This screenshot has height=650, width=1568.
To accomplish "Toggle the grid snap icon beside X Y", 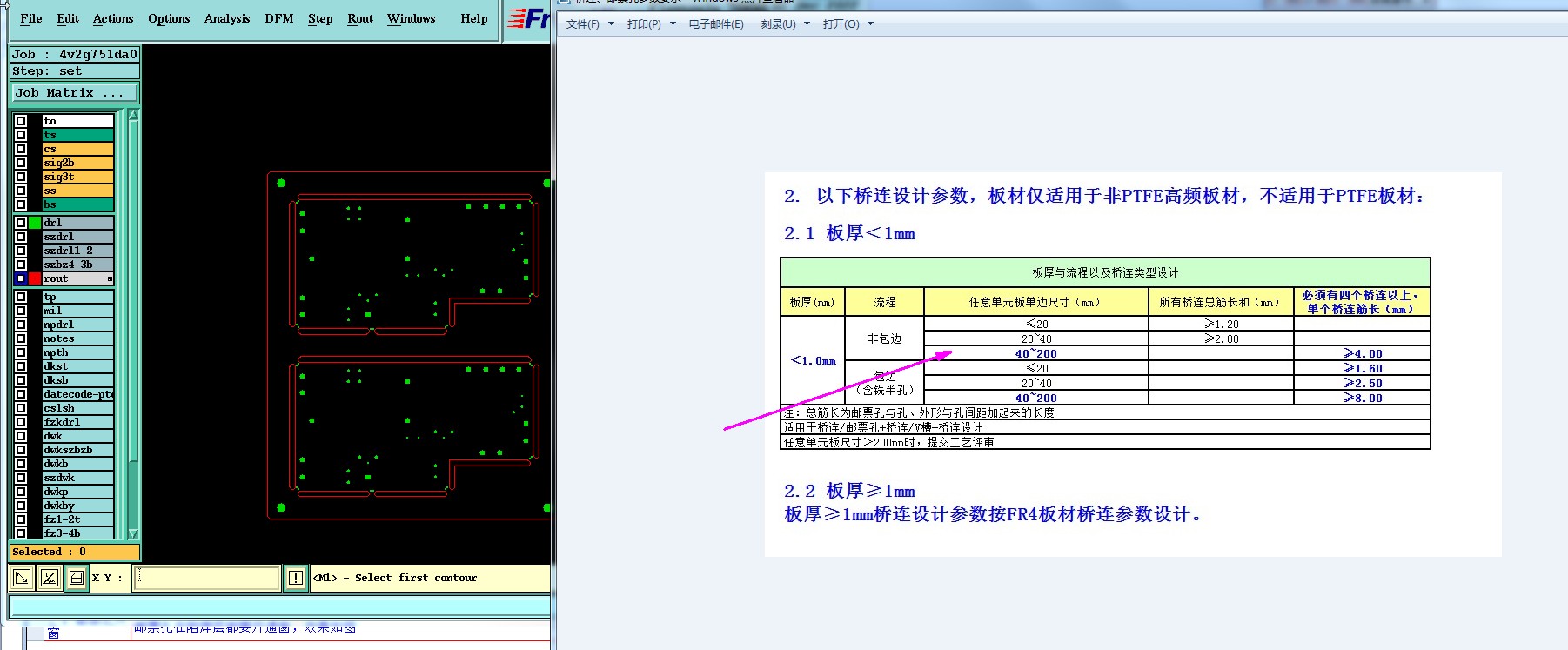I will point(77,577).
